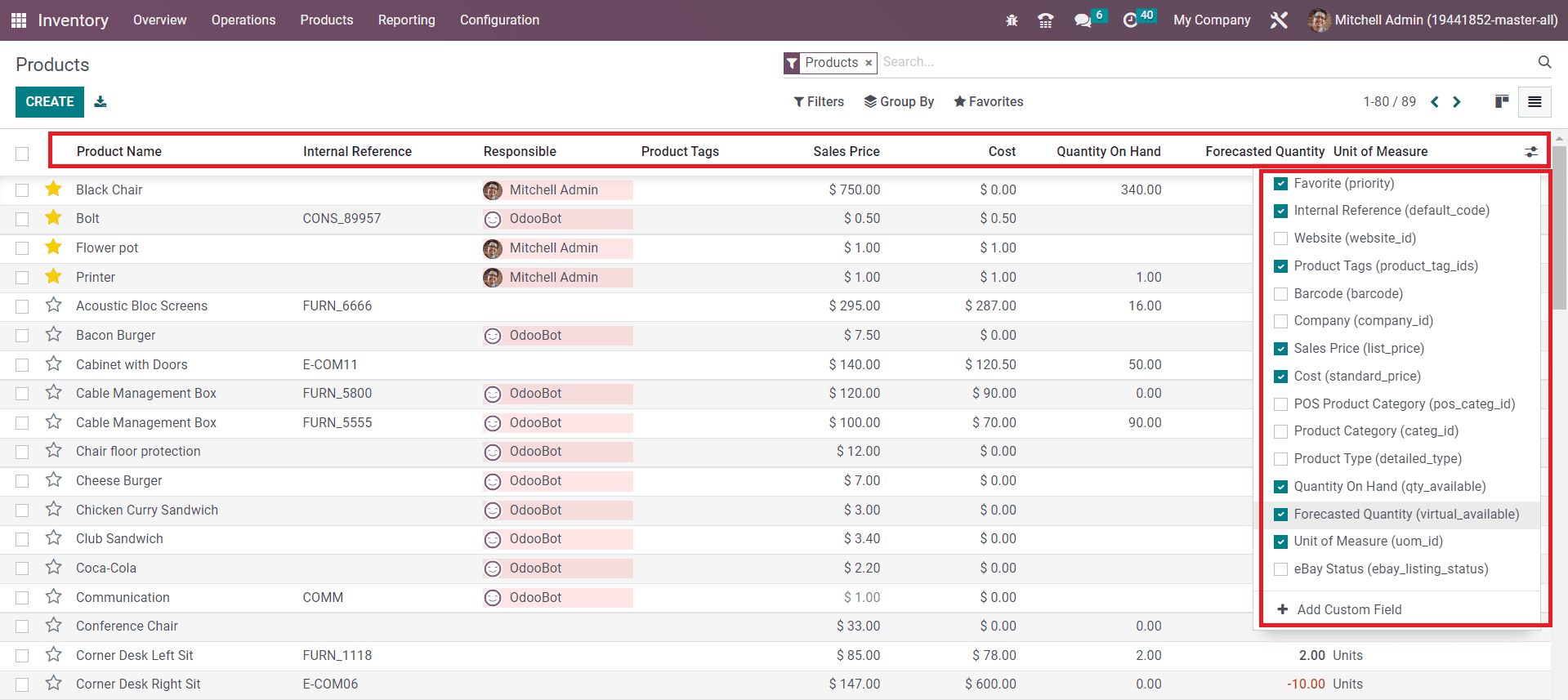Screen dimensions: 1568x700
Task: Click the debug bug icon
Action: (1012, 20)
